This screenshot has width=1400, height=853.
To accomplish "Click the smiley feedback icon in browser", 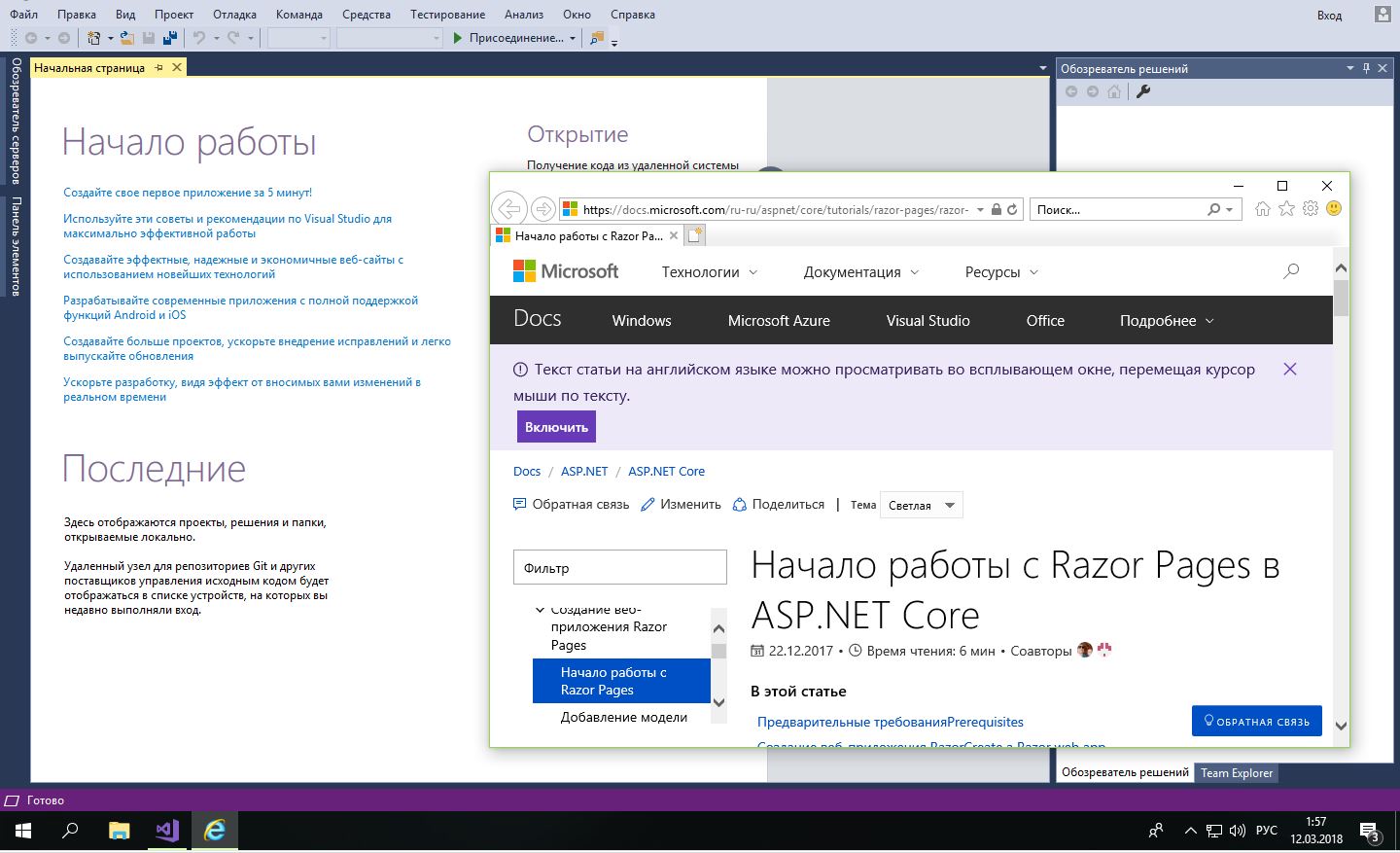I will 1334,208.
